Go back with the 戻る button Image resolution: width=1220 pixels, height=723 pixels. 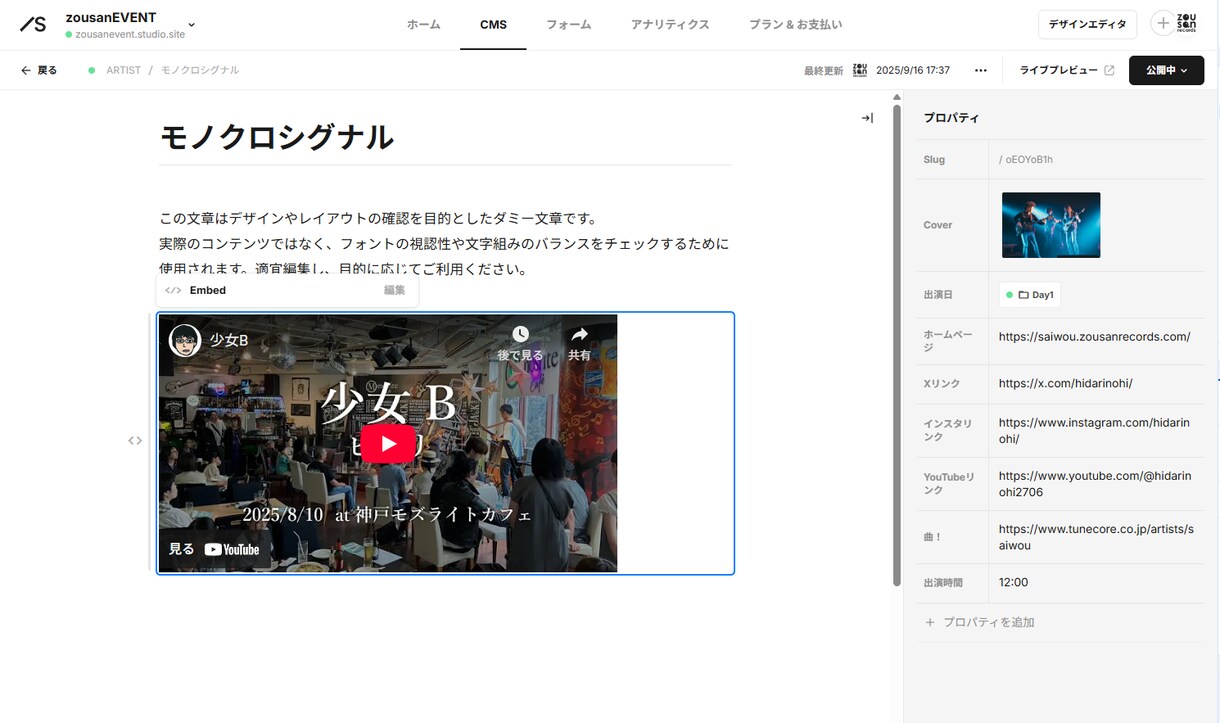point(39,70)
